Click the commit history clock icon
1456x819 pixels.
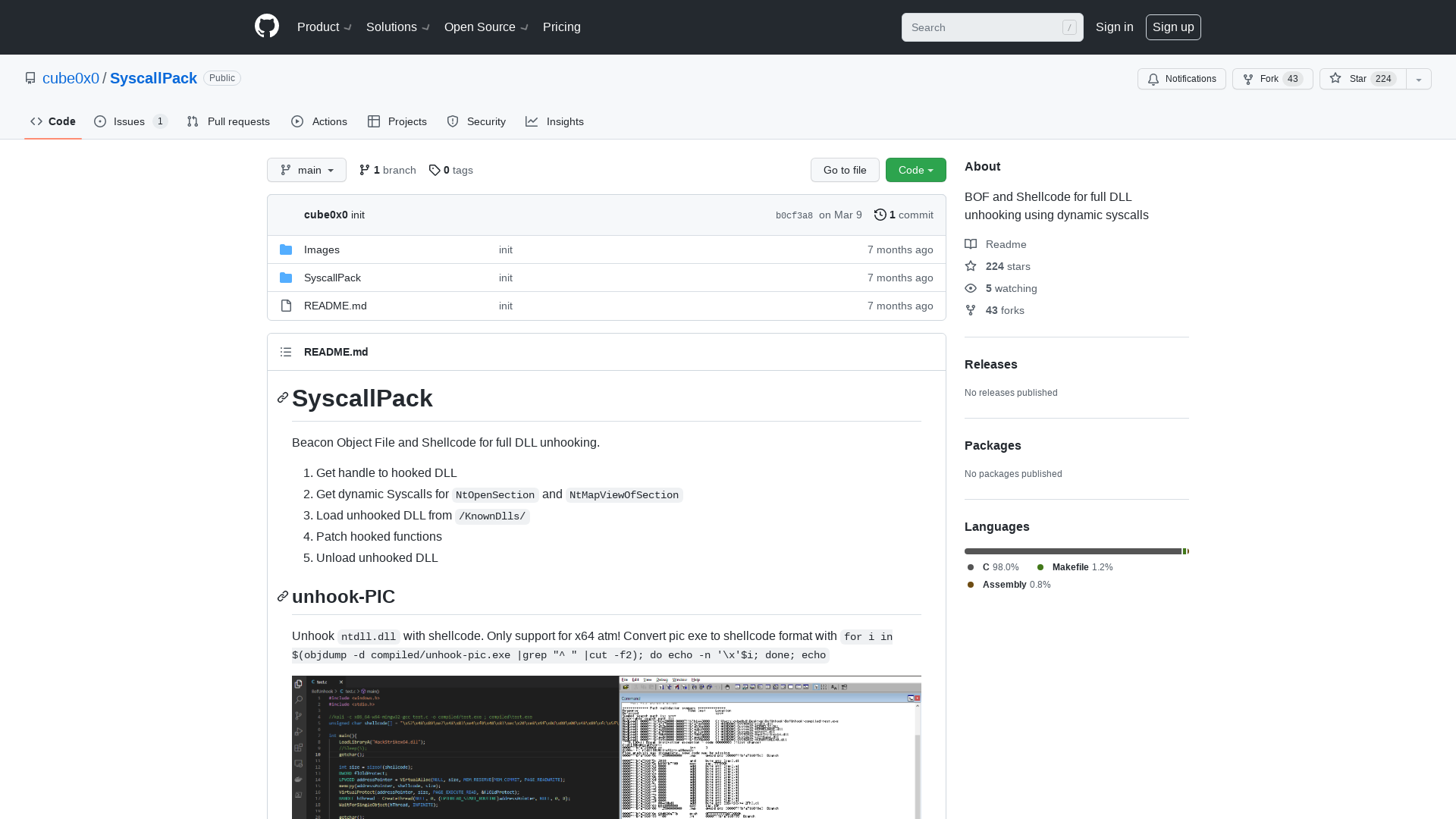[x=880, y=215]
